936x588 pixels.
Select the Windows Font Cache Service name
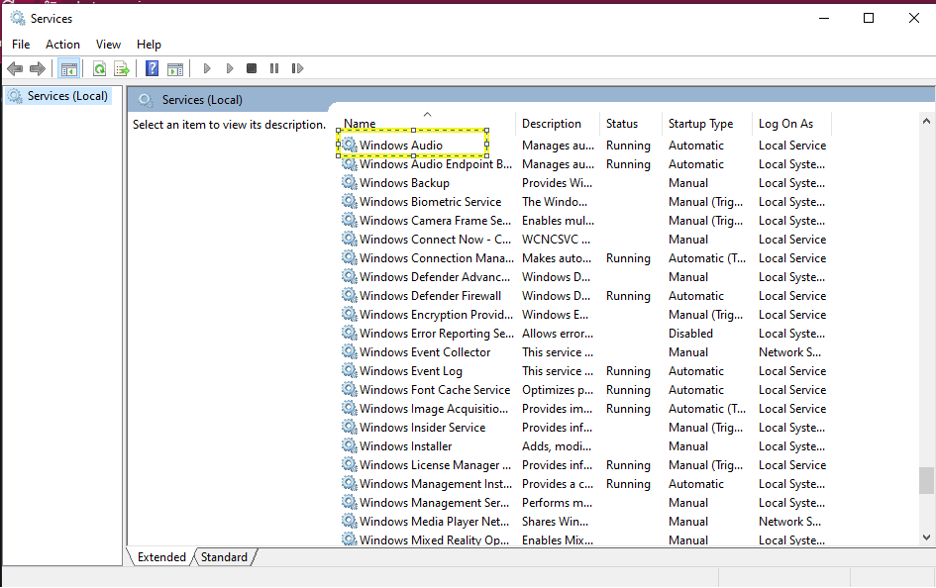click(x=435, y=390)
